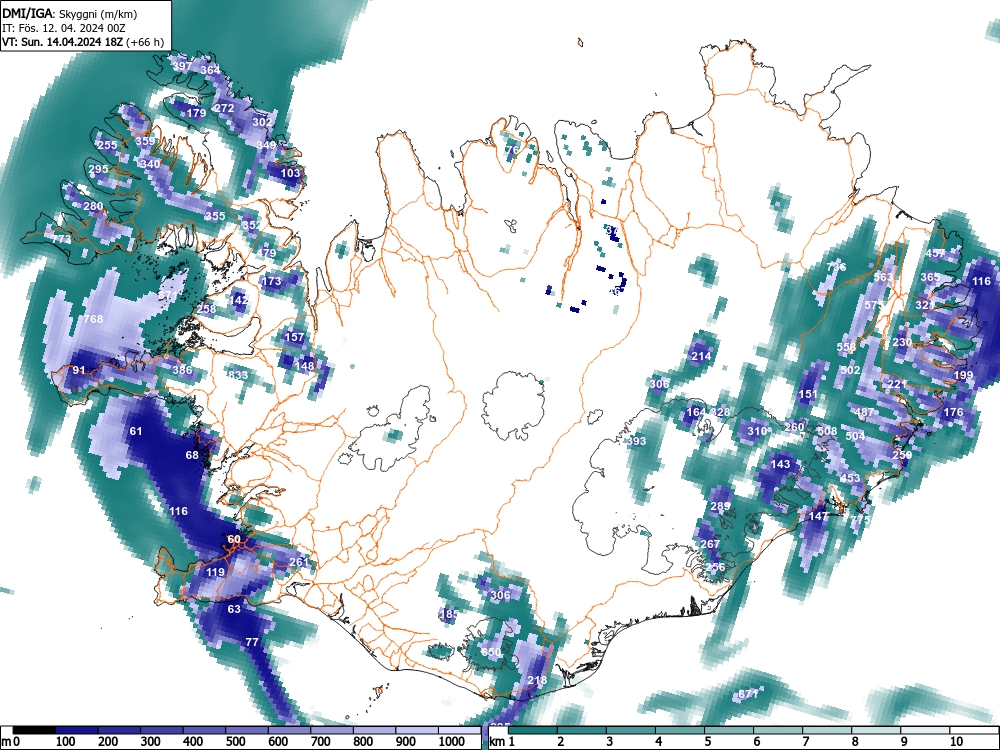This screenshot has height=750, width=1000.
Task: Click visibility value 453
Action: click(x=850, y=478)
